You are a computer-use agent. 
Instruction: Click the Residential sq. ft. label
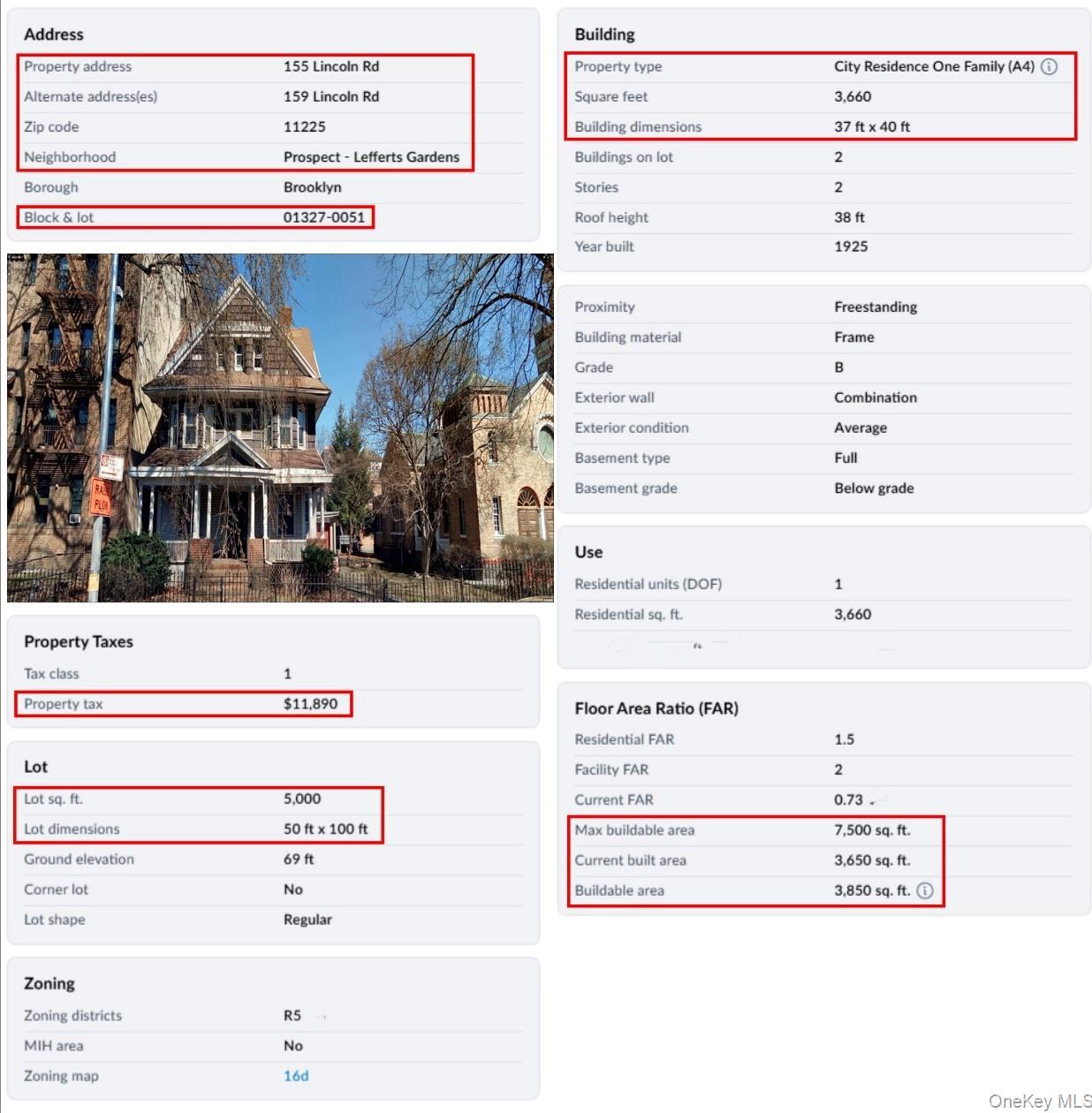click(x=628, y=615)
